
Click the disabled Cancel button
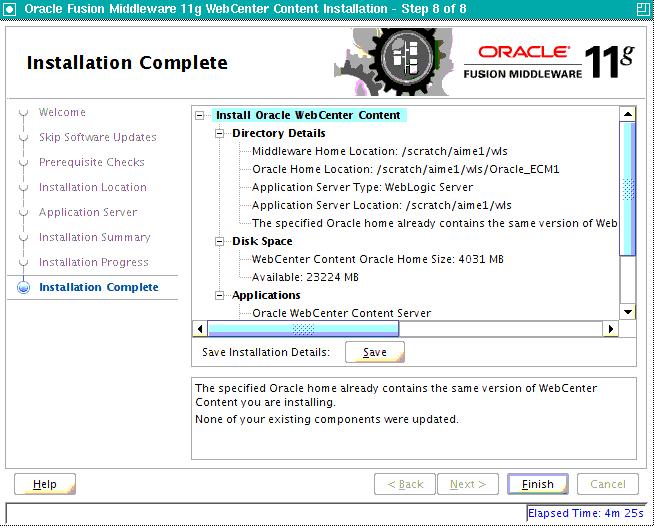(608, 484)
